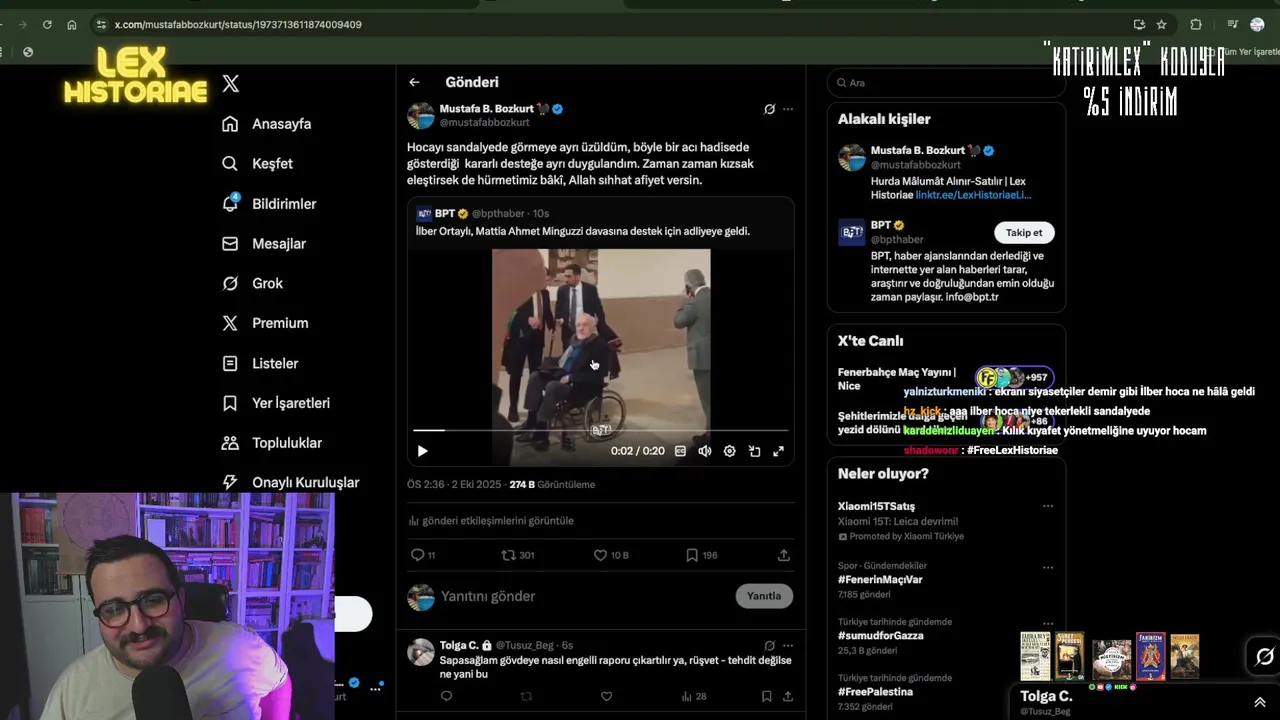Open more options for #FenerinMaçıVar trend
The width and height of the screenshot is (1280, 720).
click(1048, 567)
